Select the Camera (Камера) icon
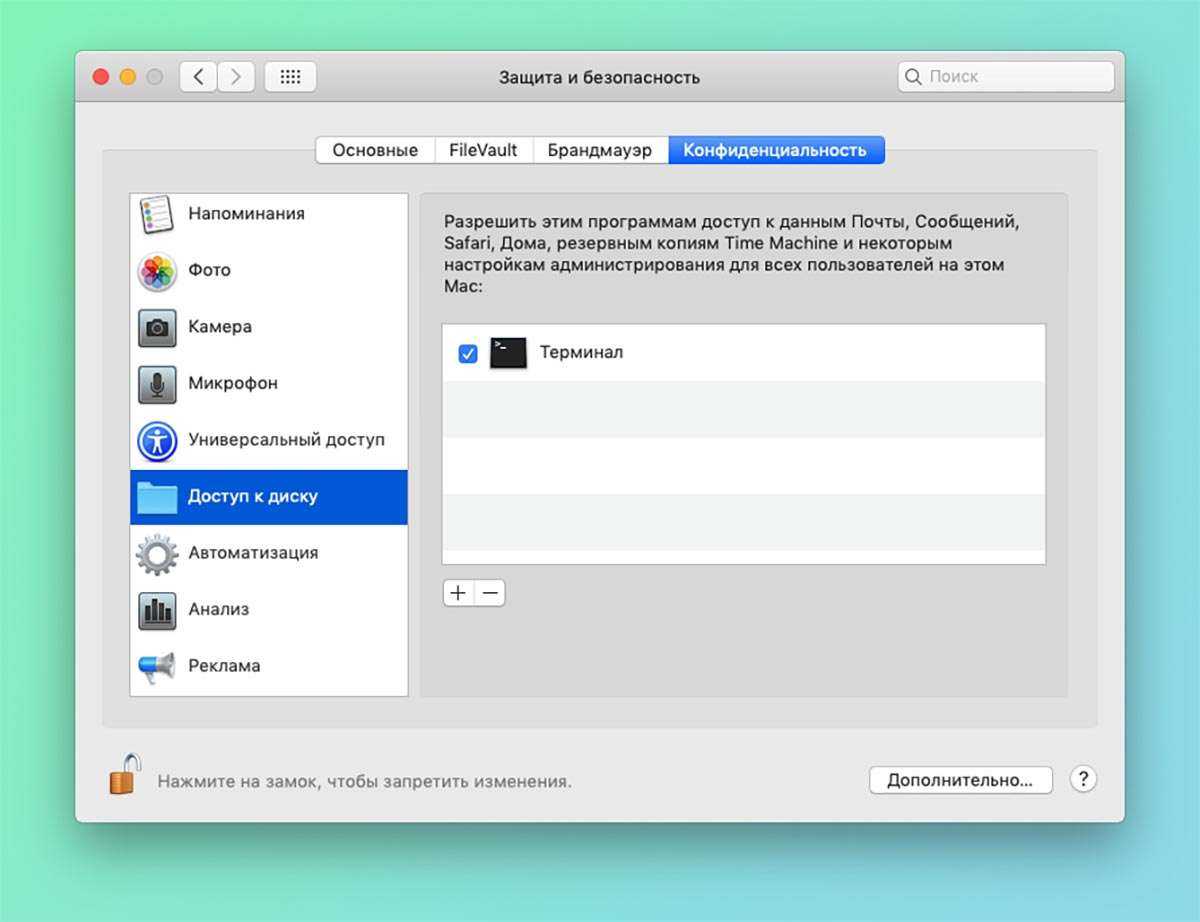Image resolution: width=1200 pixels, height=922 pixels. [x=157, y=327]
